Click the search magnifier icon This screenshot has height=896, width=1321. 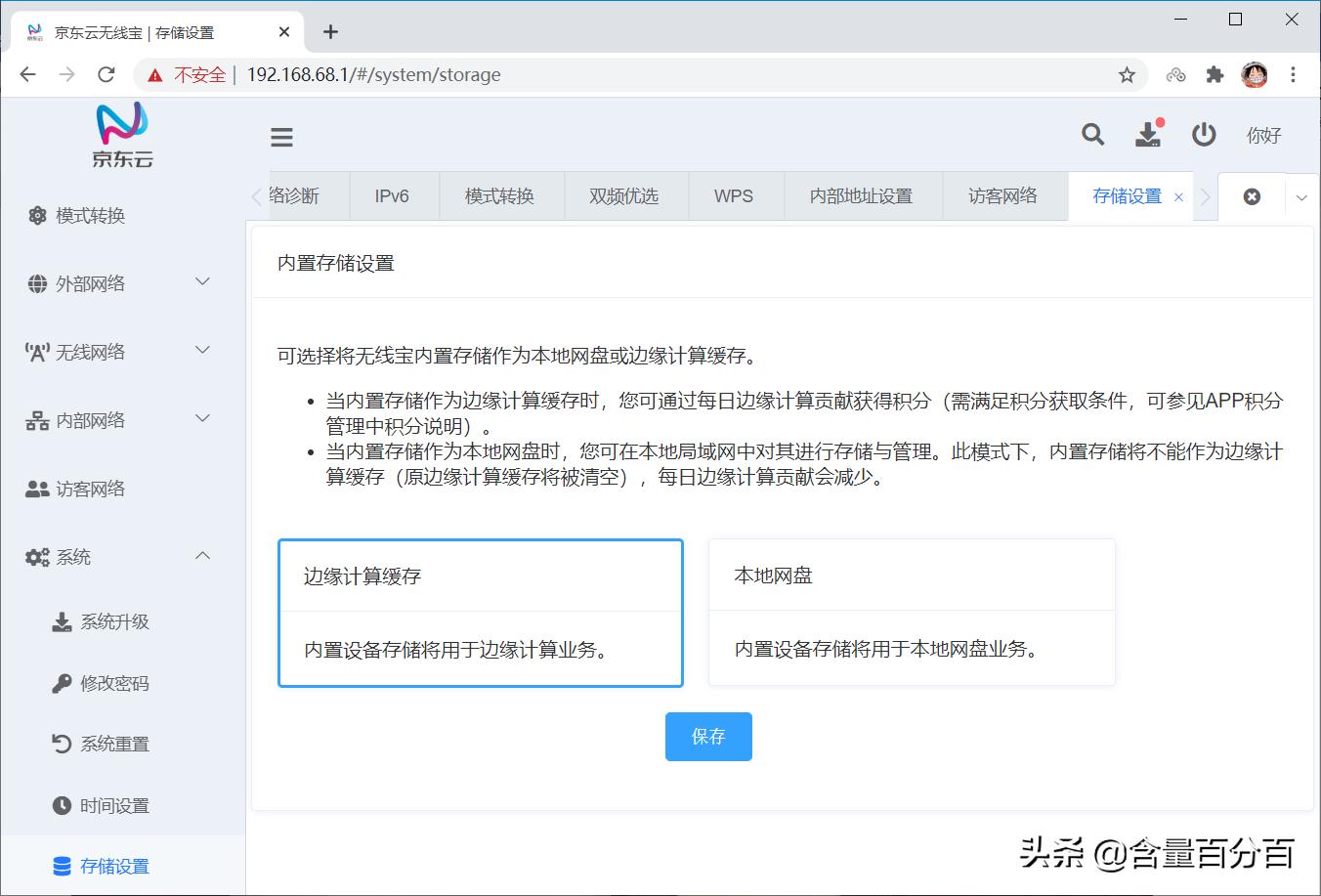point(1092,135)
